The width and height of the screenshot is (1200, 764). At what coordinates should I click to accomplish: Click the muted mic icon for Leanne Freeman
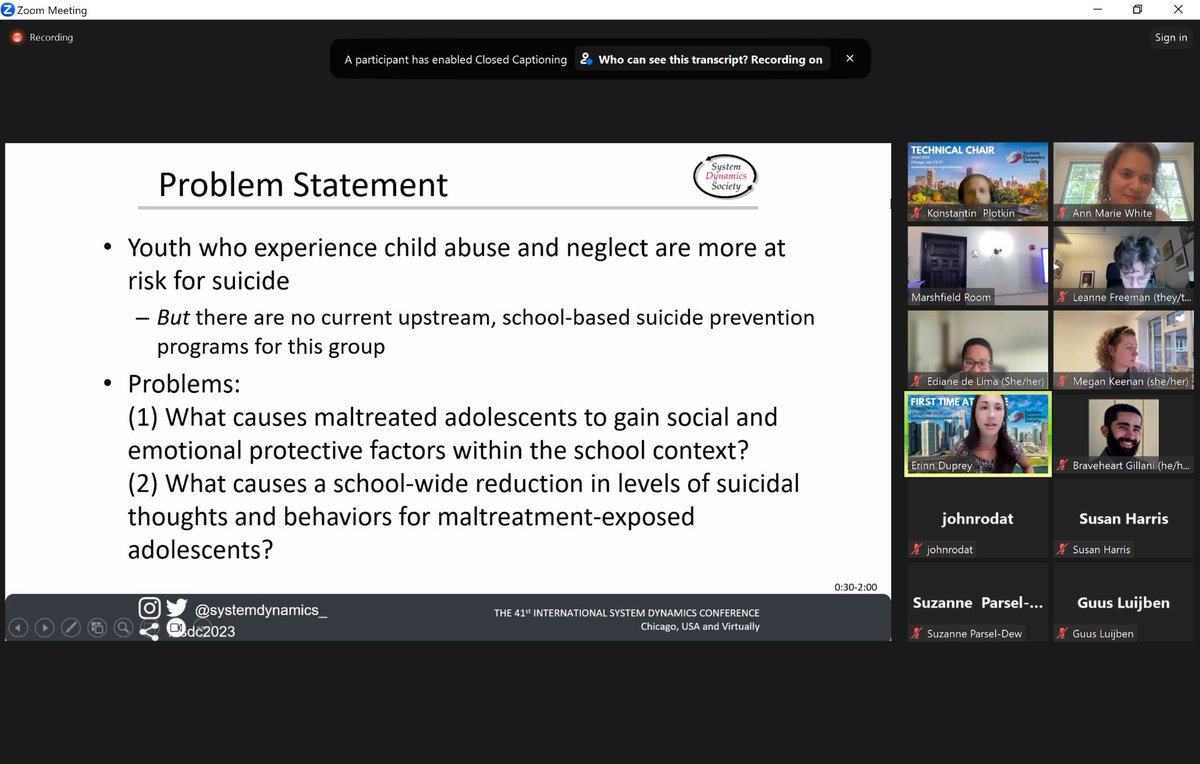pos(1061,297)
